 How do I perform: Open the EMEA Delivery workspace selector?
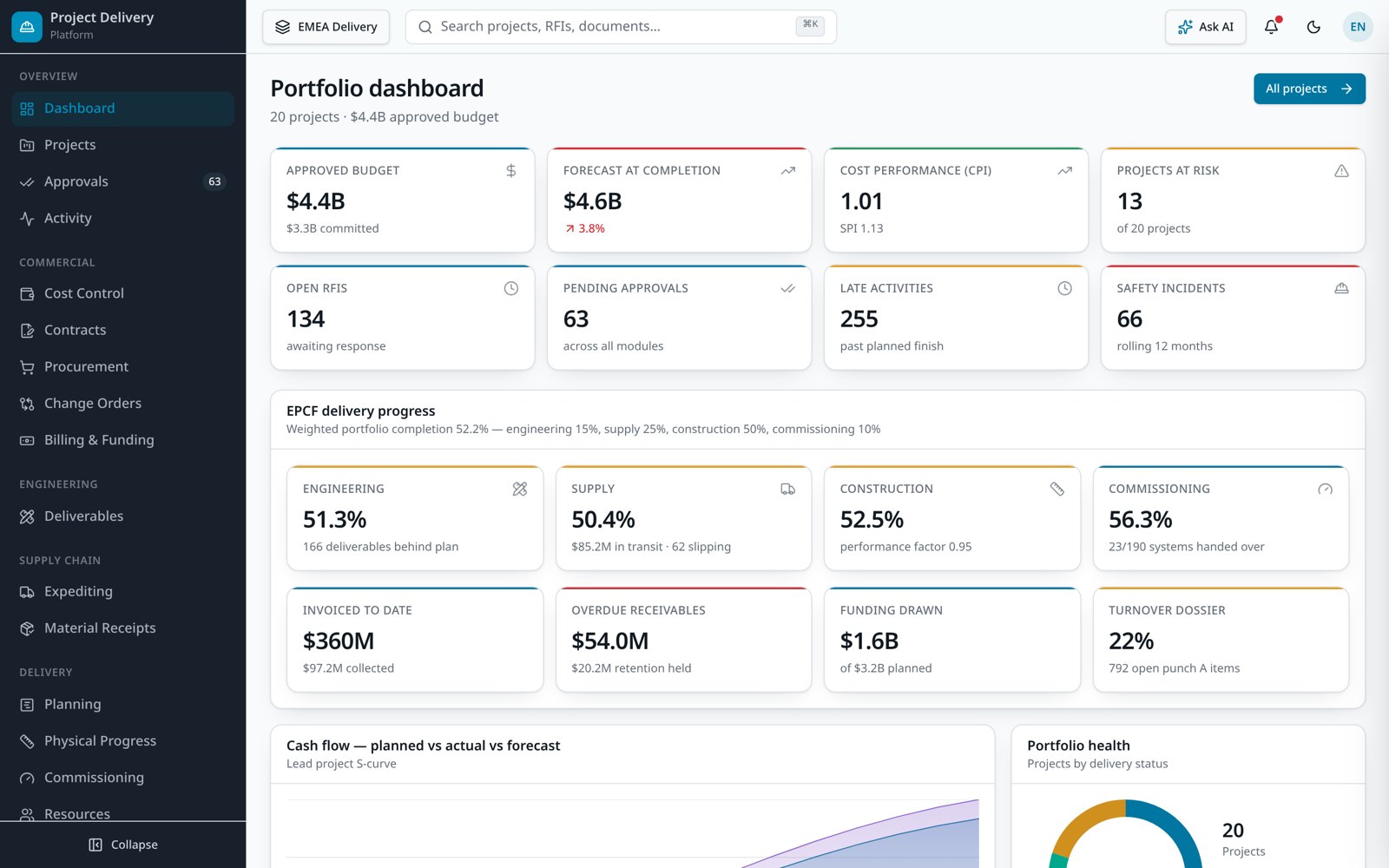pyautogui.click(x=326, y=27)
